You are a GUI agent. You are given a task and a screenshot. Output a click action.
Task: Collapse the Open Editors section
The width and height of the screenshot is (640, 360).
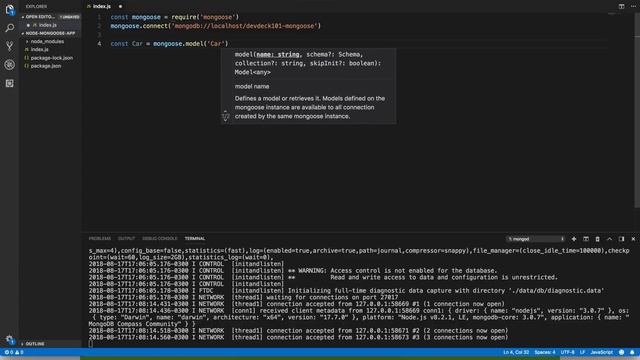point(40,17)
